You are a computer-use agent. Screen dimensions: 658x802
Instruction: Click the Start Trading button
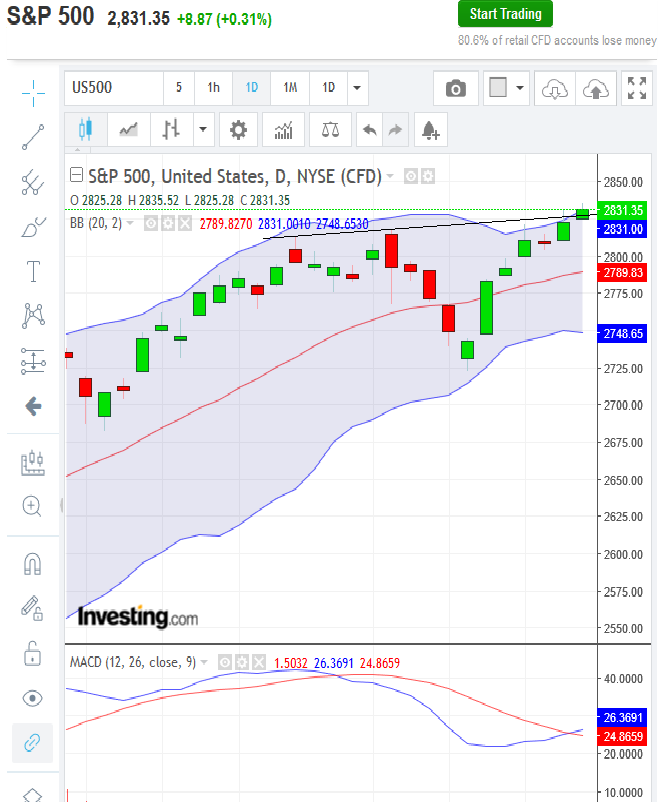(x=505, y=14)
